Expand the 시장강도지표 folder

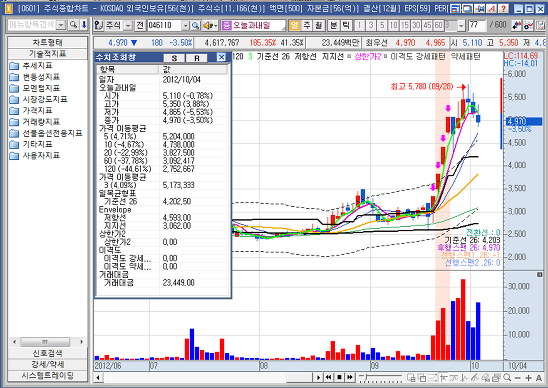click(x=38, y=99)
